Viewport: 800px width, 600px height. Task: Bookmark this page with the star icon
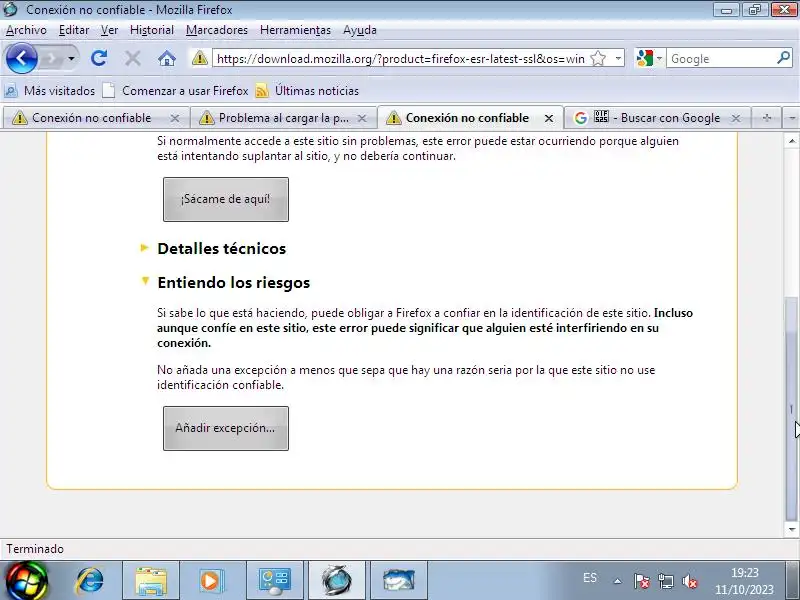pyautogui.click(x=598, y=59)
